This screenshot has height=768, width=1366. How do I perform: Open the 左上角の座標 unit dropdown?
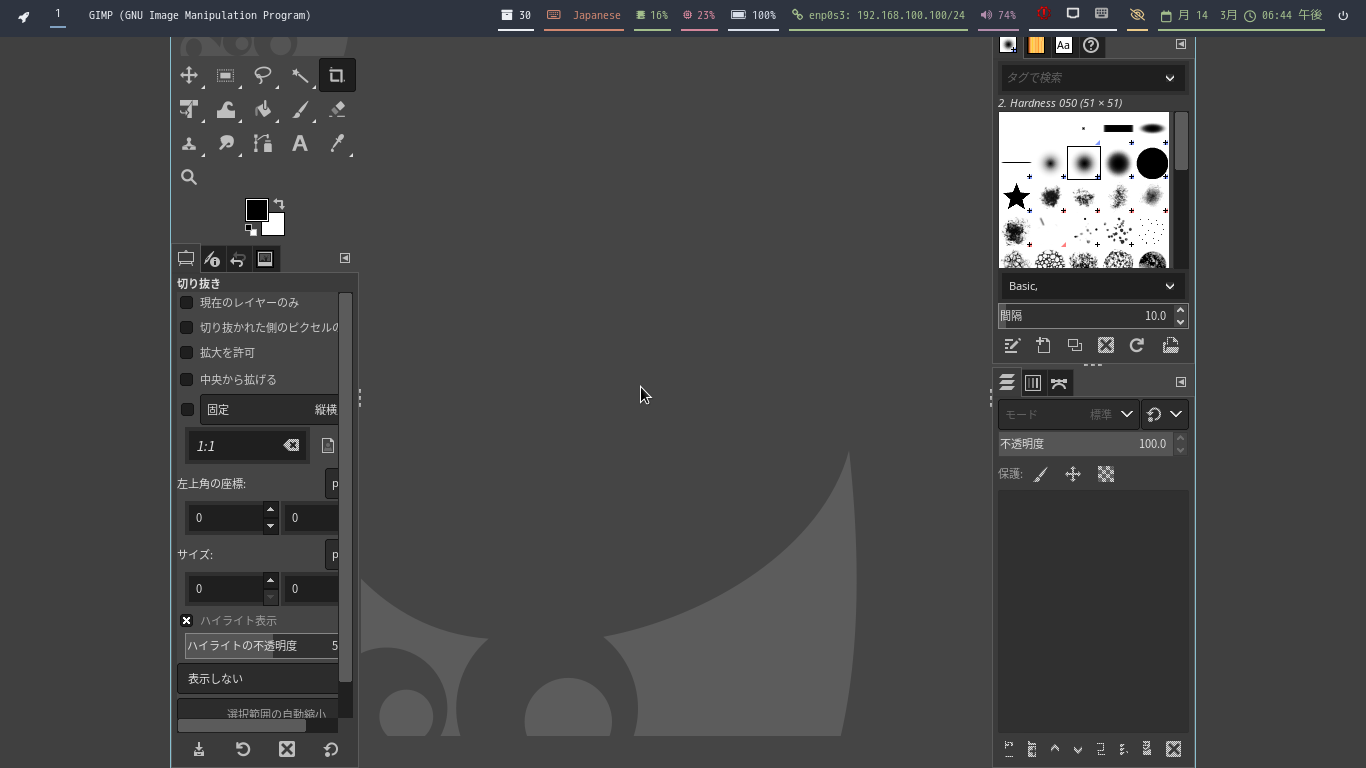click(332, 484)
